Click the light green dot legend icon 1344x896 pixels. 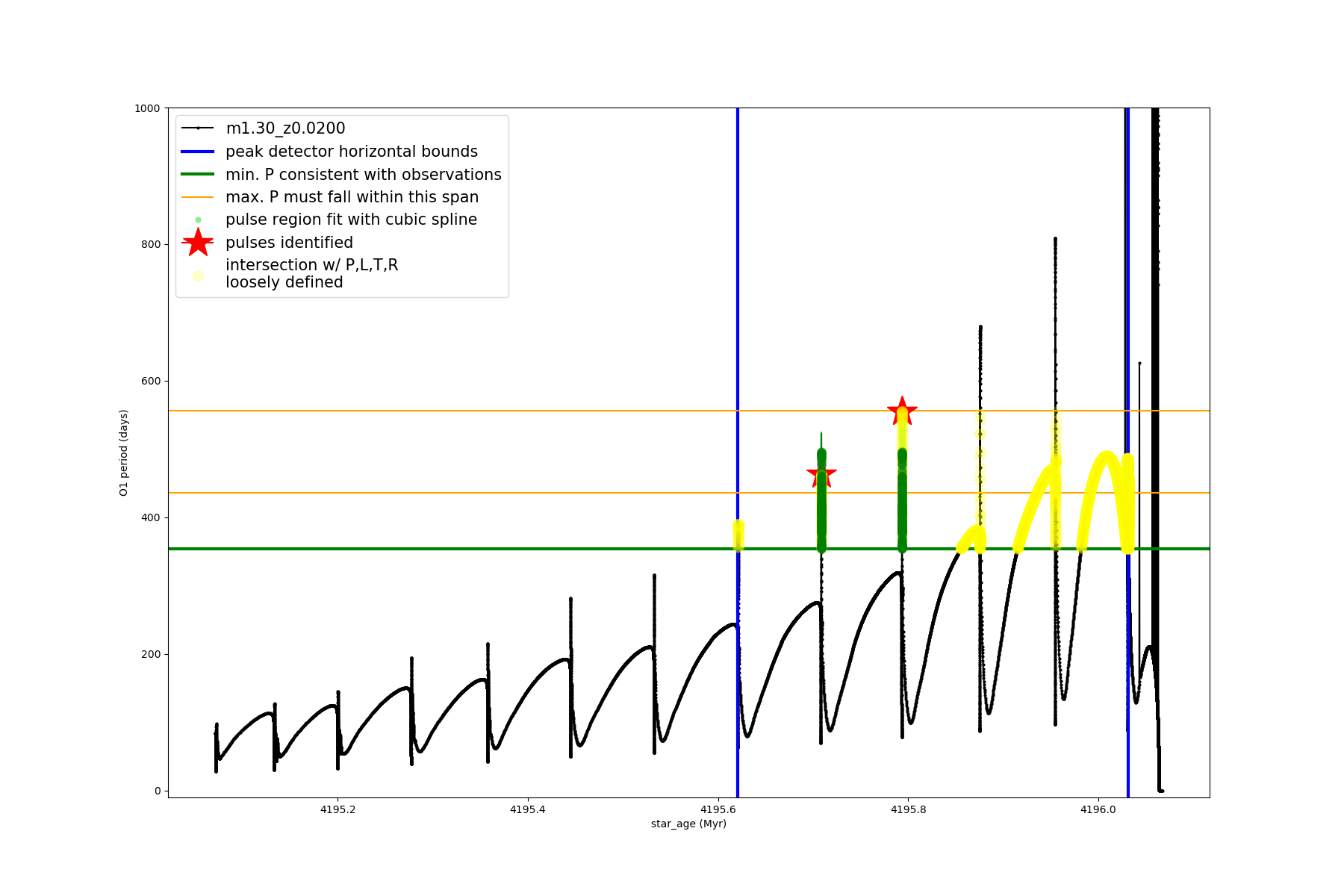[x=198, y=220]
